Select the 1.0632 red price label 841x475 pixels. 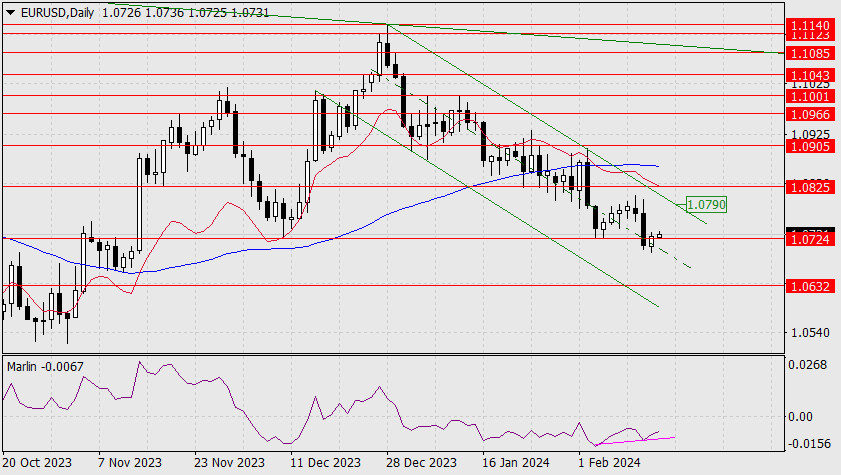pos(810,286)
